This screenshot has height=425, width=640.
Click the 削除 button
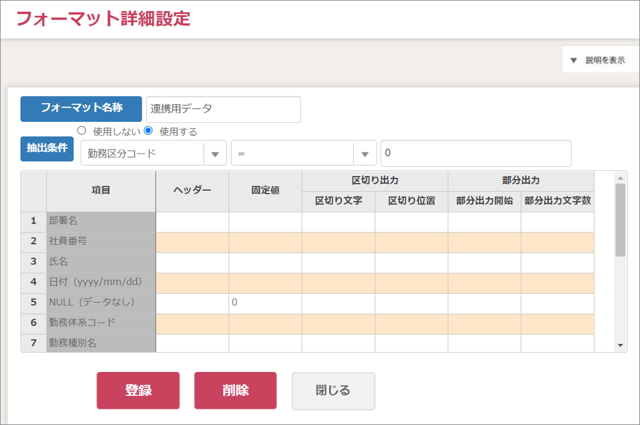236,390
